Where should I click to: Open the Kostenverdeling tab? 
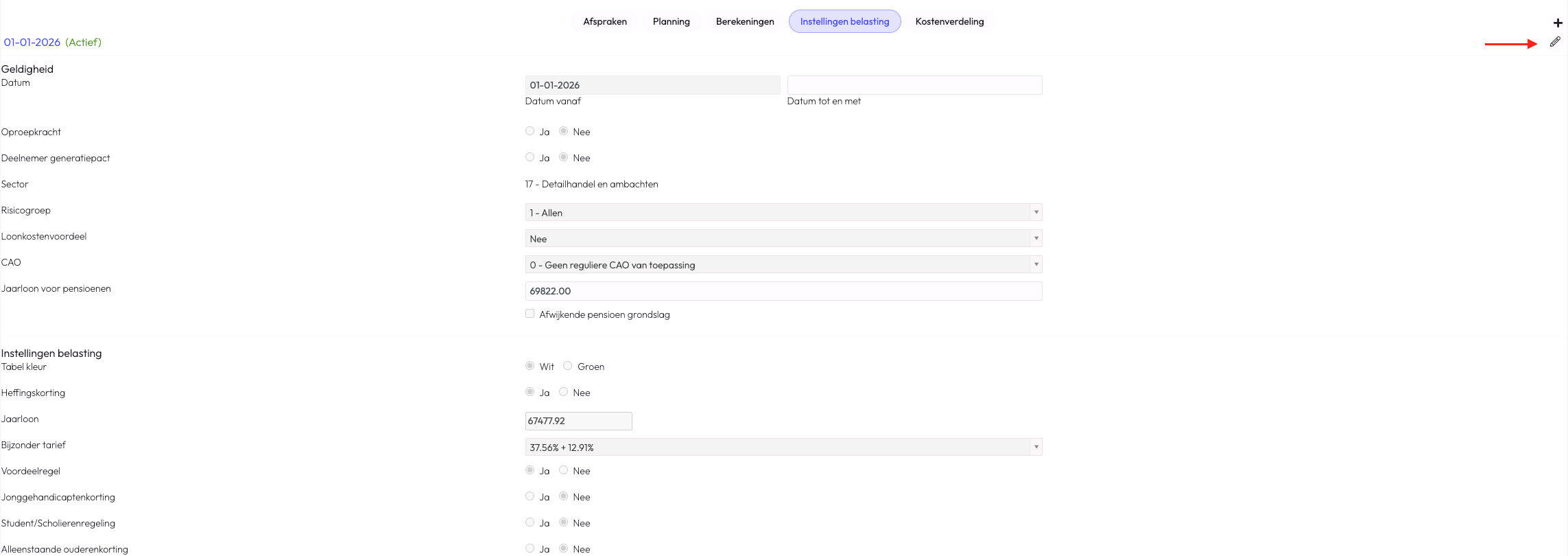pyautogui.click(x=949, y=21)
